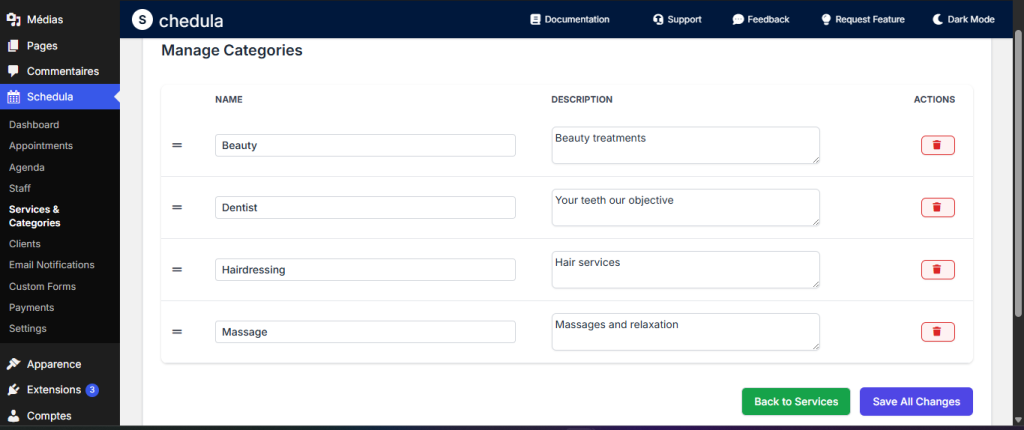Open Appointments in the Schedula submenu
Screen dimensions: 1024x430
point(40,146)
